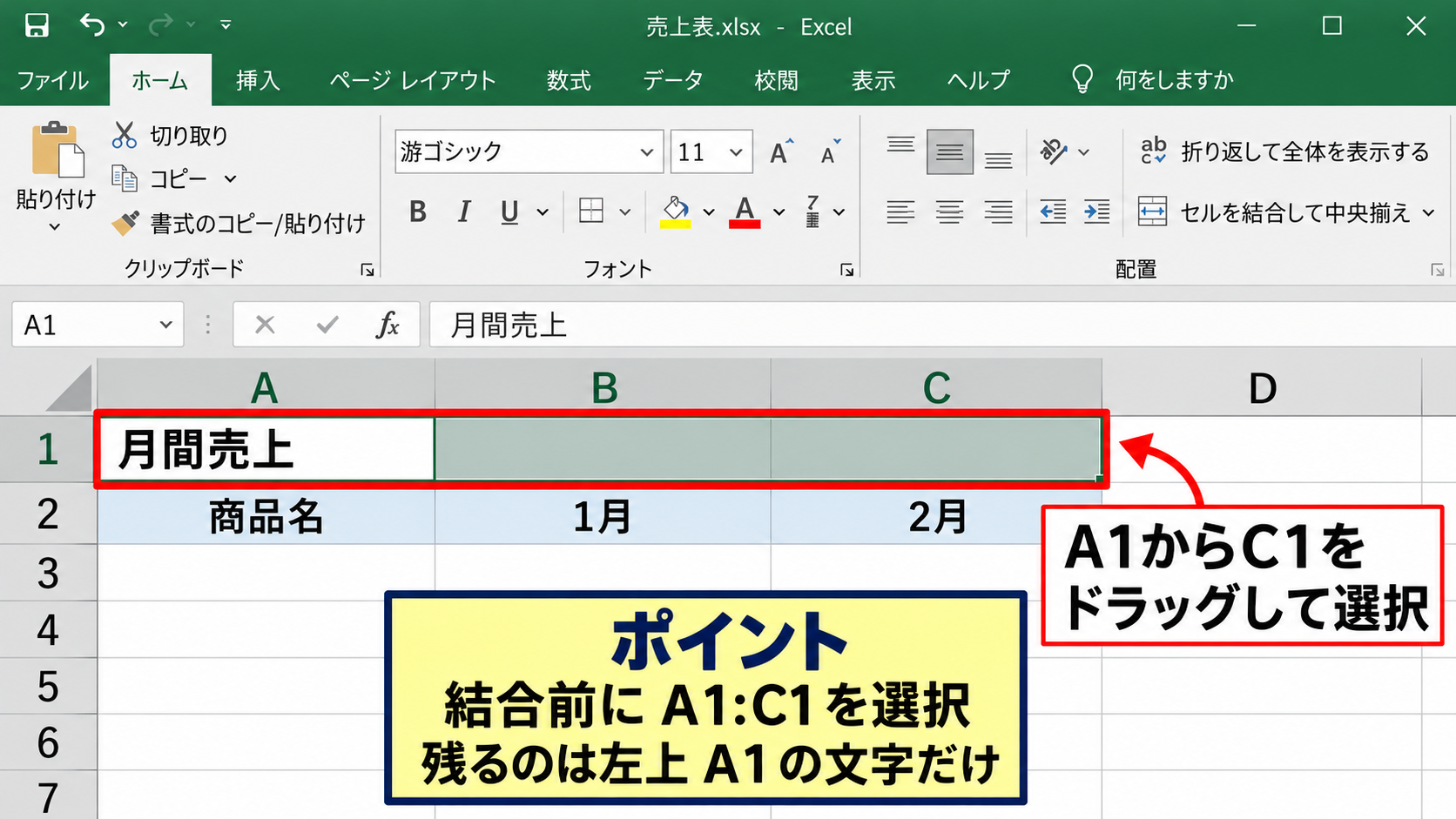Click the cancel X icon in formula bar
Image resolution: width=1456 pixels, height=819 pixels.
[x=265, y=325]
